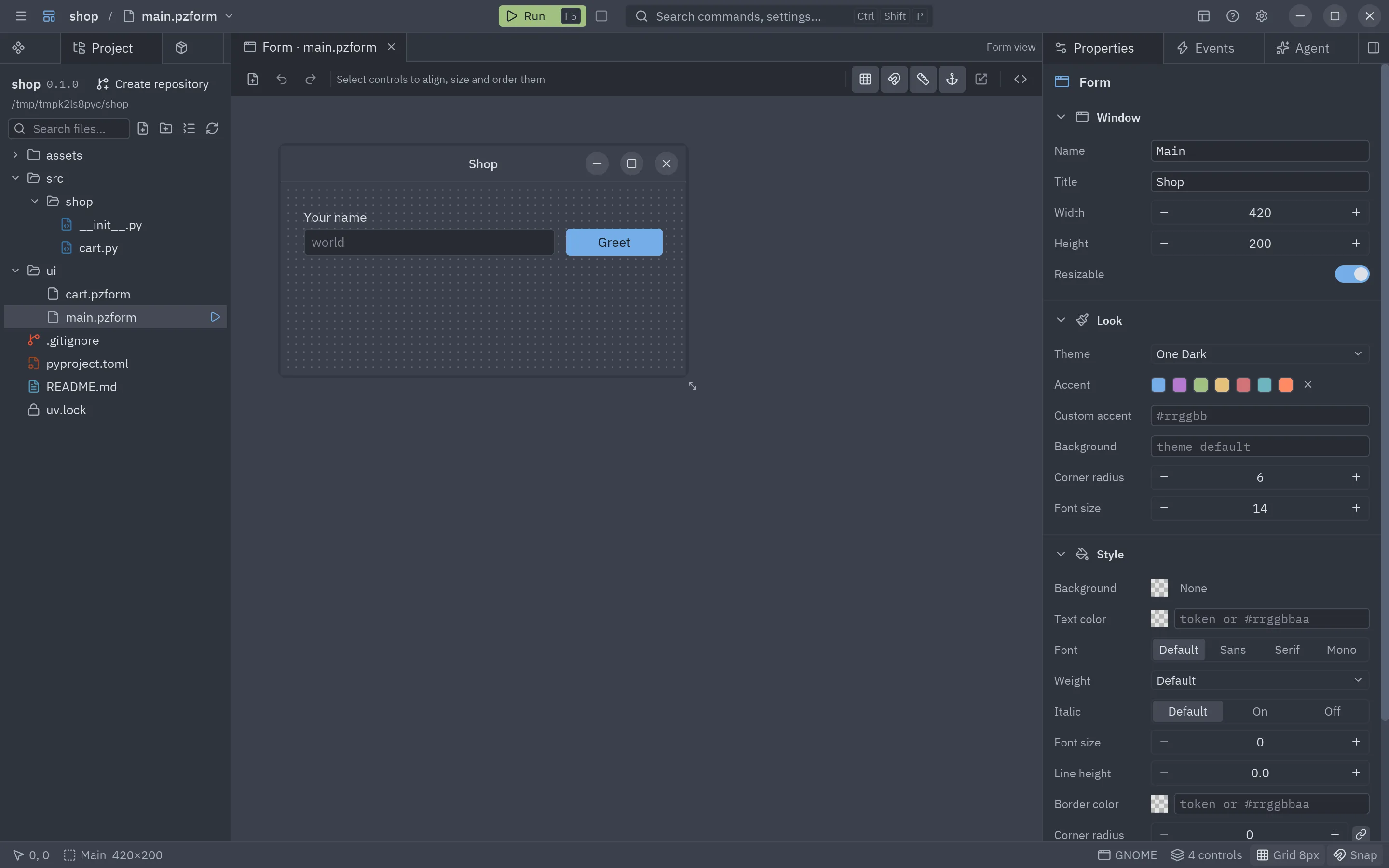The image size is (1389, 868).
Task: Click the Run button
Action: pyautogui.click(x=542, y=16)
